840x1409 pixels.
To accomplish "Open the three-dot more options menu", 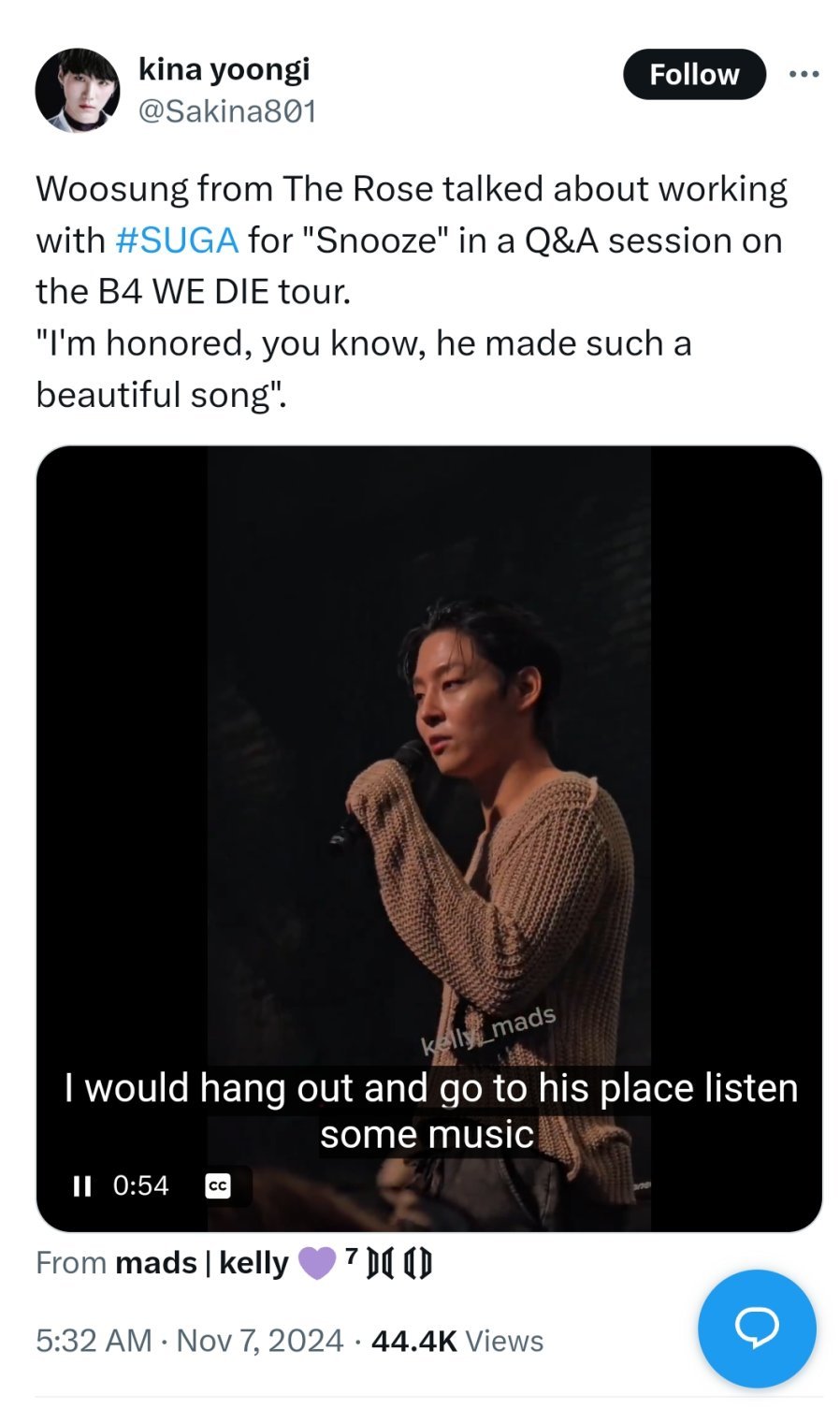I will [804, 74].
